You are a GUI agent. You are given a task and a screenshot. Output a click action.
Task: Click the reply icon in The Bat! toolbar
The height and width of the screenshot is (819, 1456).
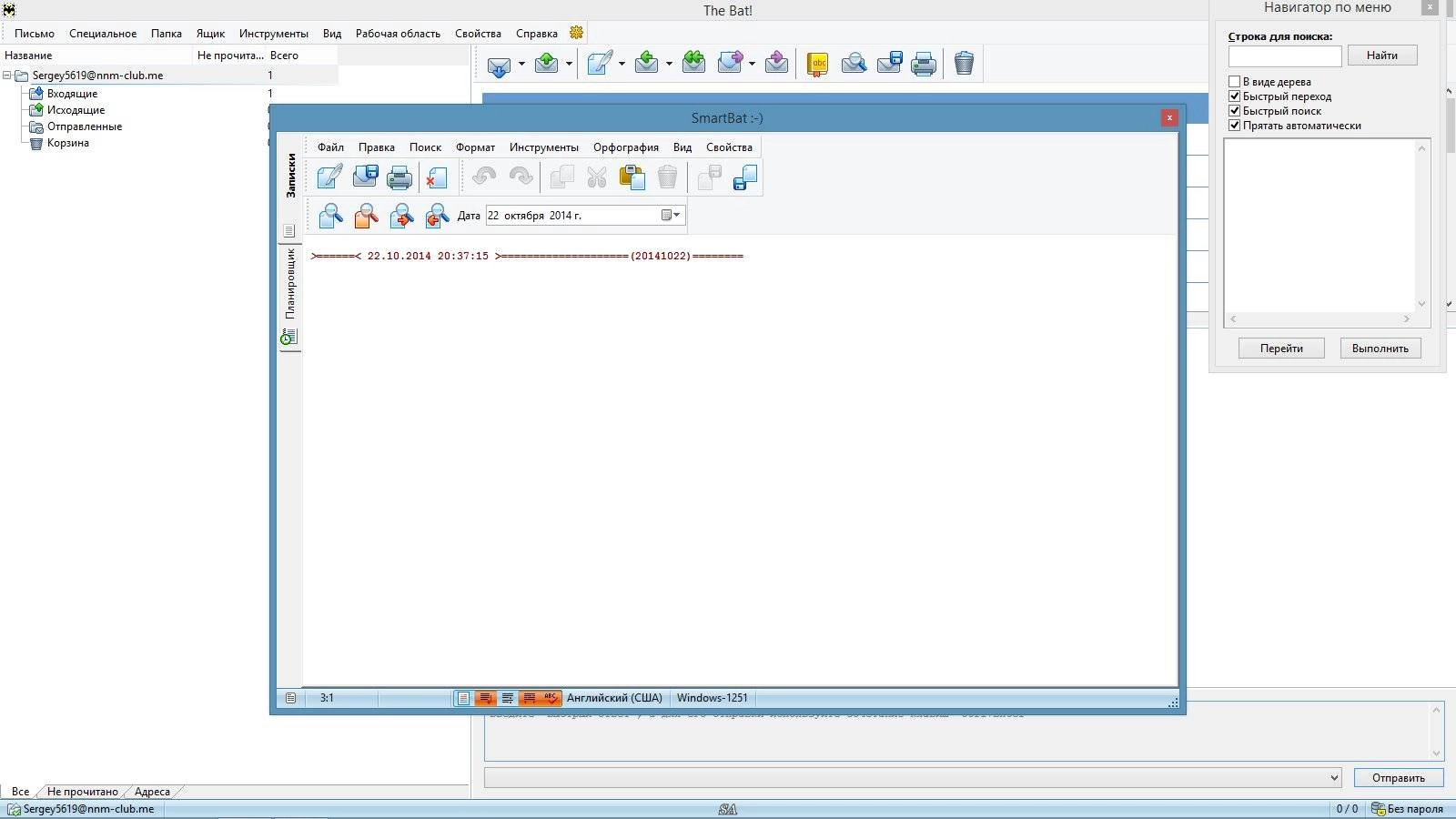646,64
